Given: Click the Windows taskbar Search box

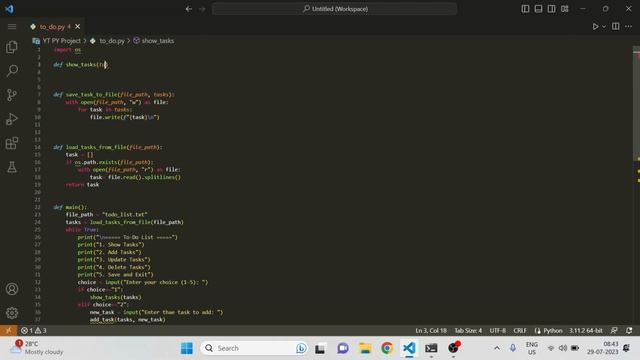Looking at the screenshot, I should [x=254, y=348].
